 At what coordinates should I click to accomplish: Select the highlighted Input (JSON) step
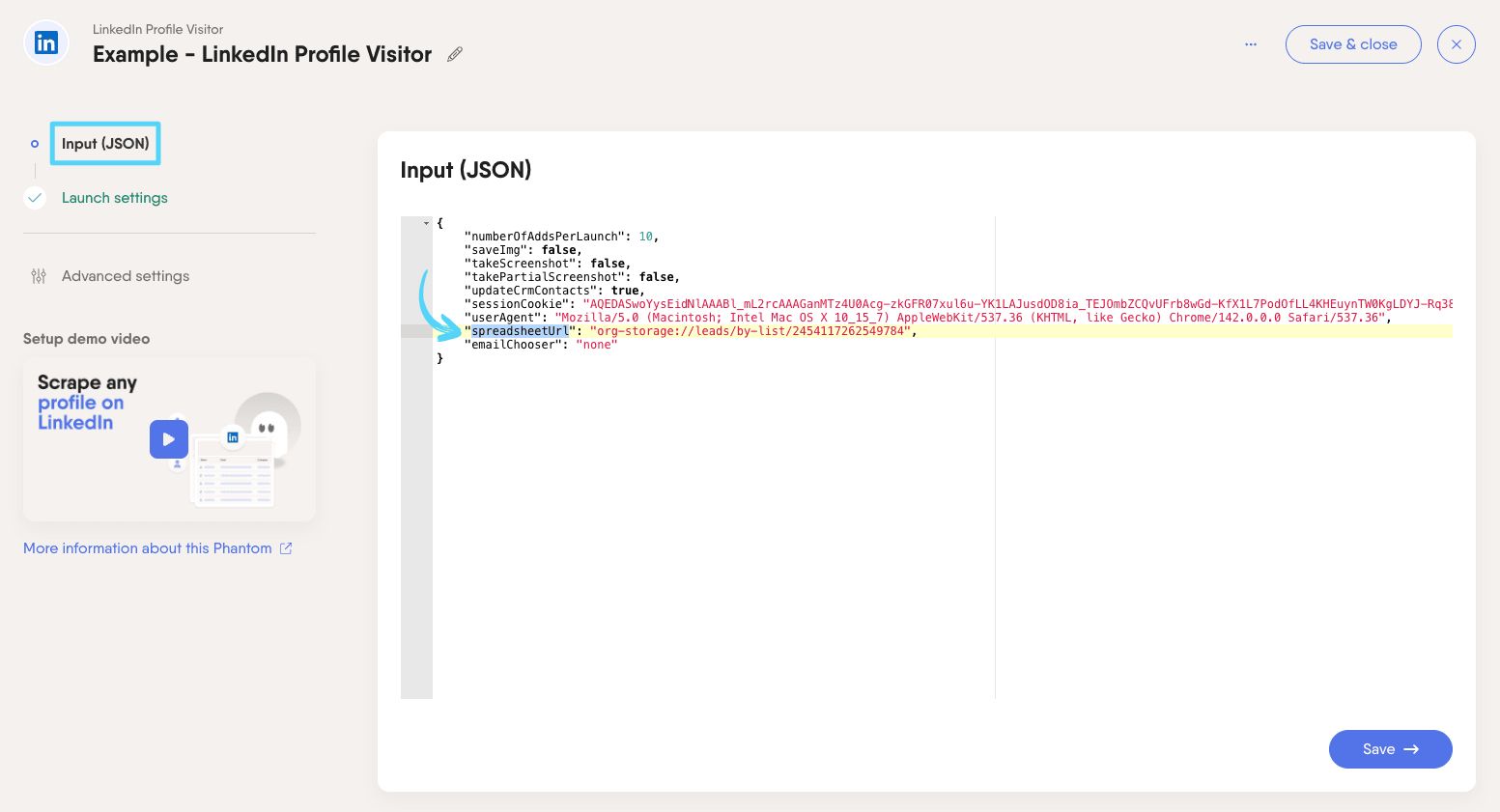point(105,143)
